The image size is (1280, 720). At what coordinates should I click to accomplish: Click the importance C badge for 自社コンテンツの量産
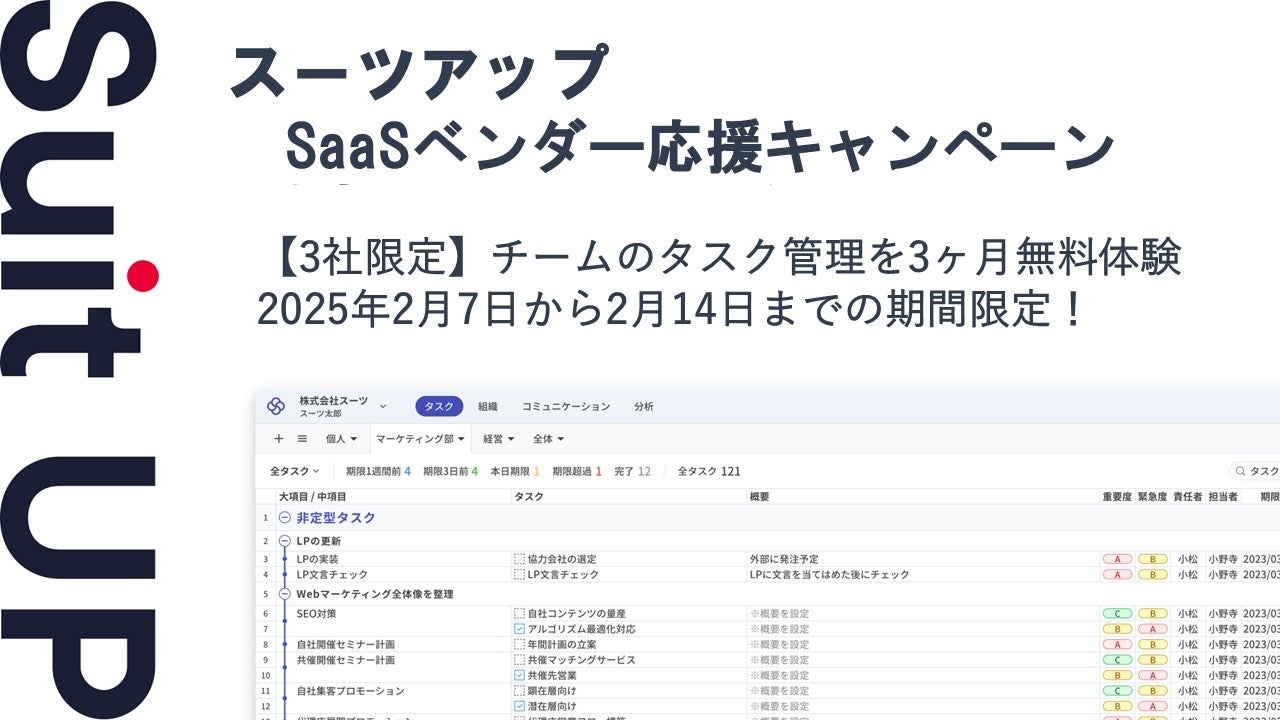click(x=1117, y=613)
